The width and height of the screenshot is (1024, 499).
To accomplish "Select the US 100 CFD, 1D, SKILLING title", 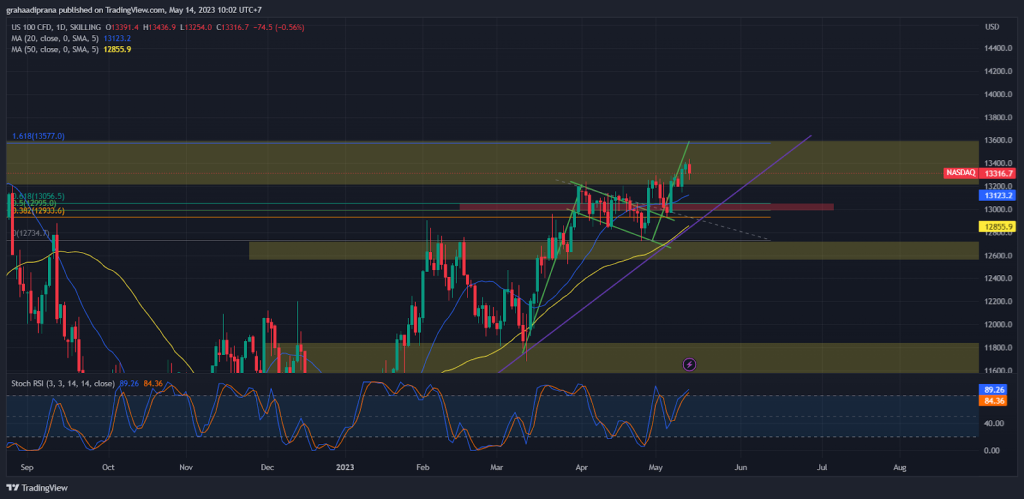I will [x=56, y=27].
